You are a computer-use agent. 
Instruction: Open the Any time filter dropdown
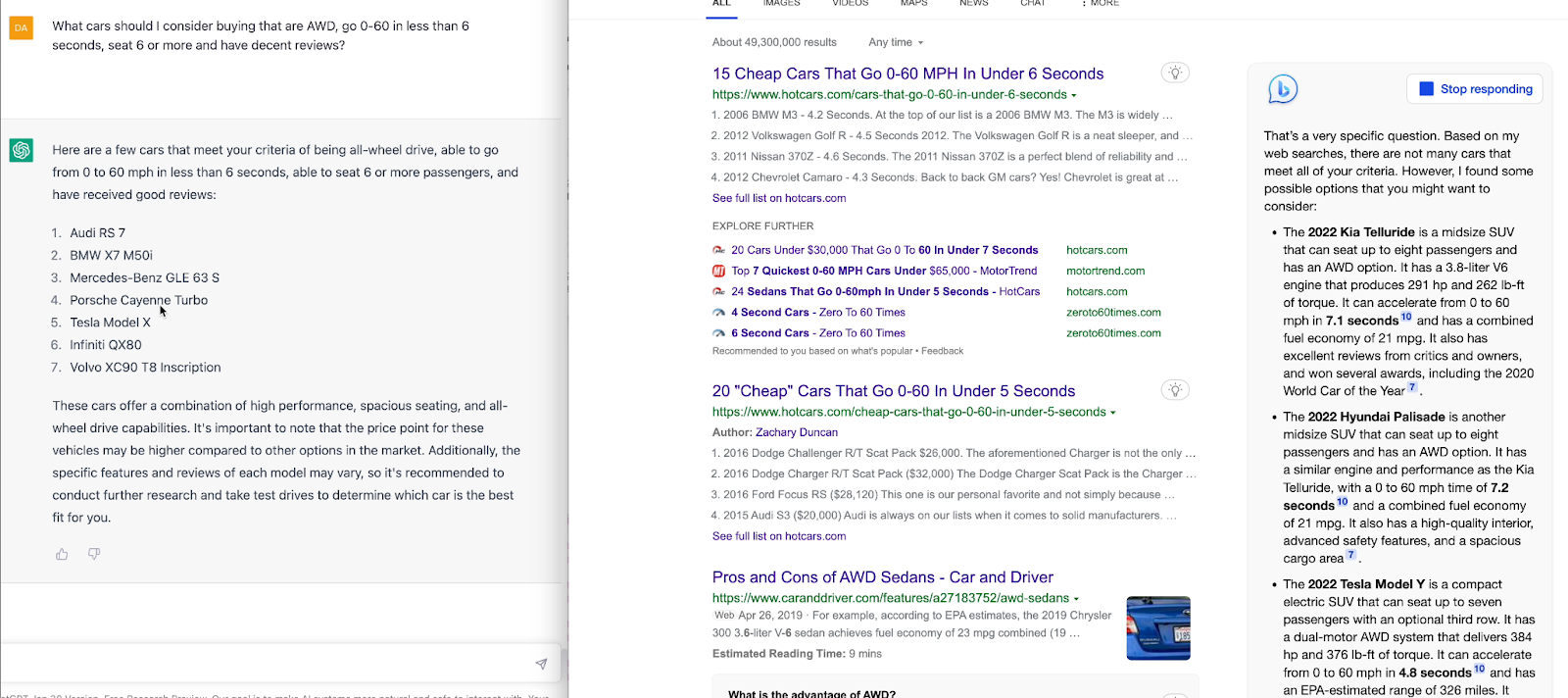coord(896,42)
